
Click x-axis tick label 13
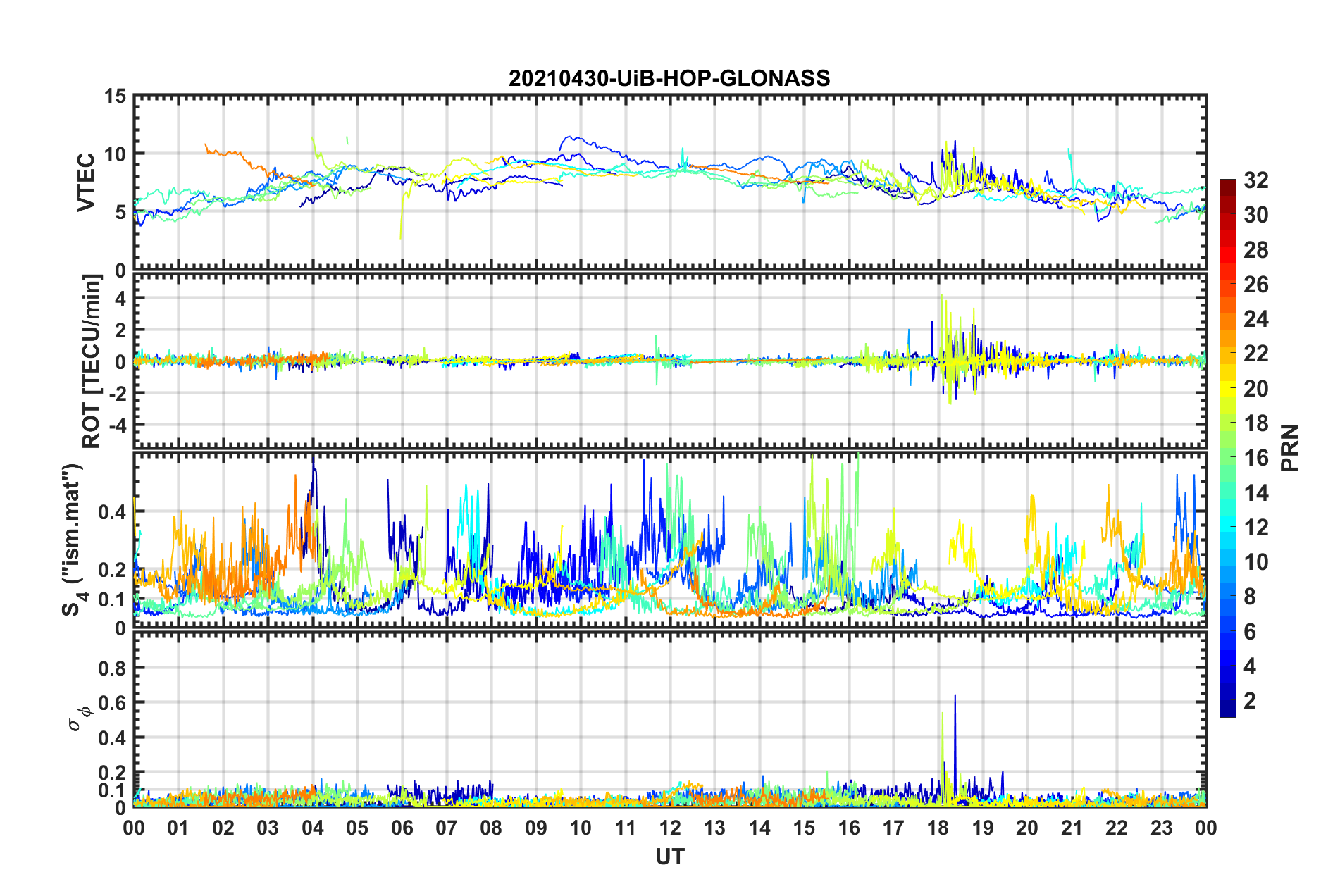coord(714,828)
